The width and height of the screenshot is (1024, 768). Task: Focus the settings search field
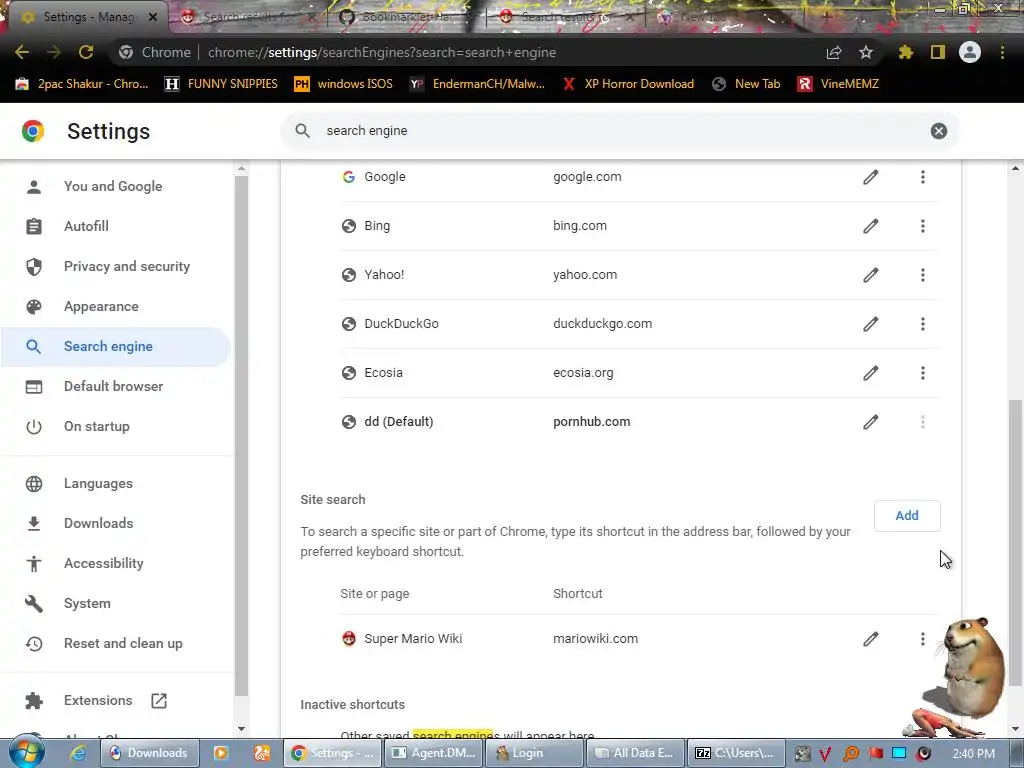click(x=620, y=131)
